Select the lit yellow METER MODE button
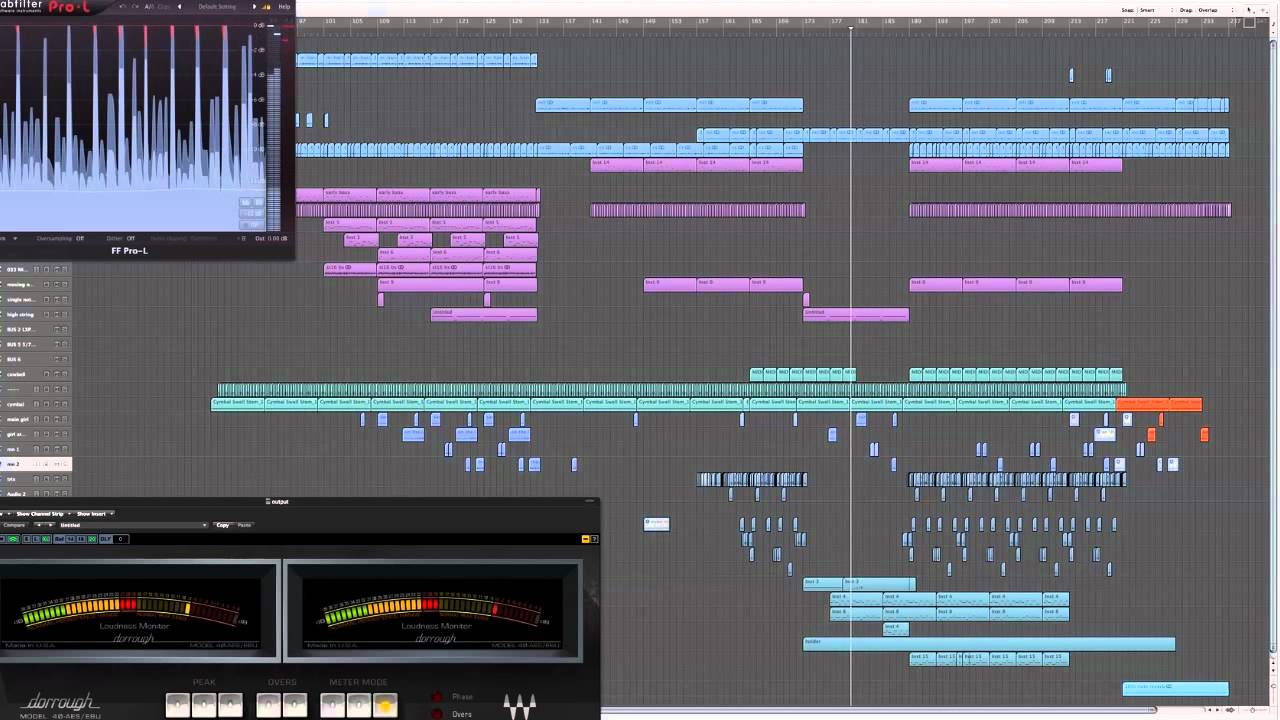1280x720 pixels. (x=385, y=705)
